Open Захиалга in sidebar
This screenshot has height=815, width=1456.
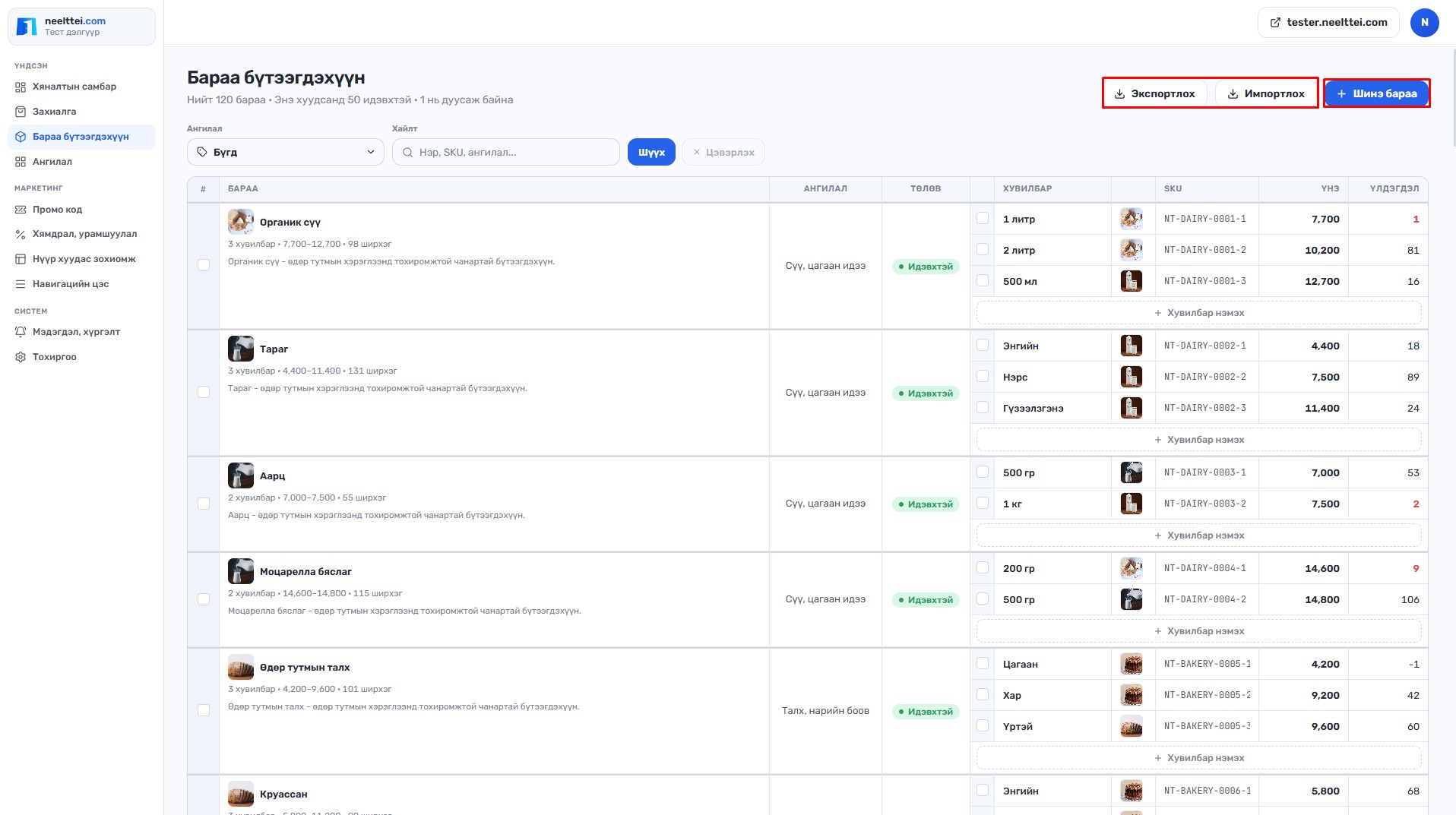81,112
